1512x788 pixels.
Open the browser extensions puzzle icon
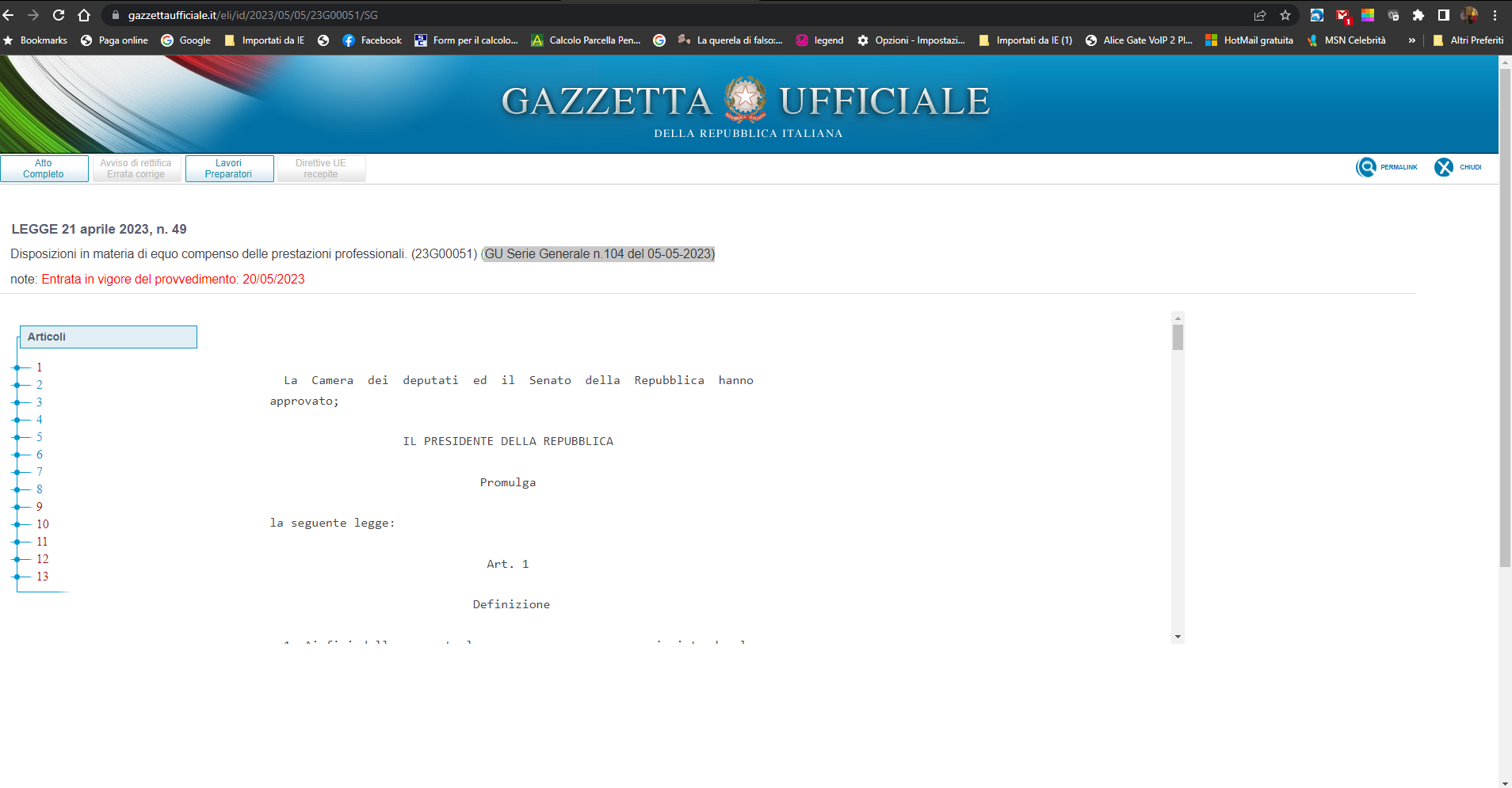(x=1418, y=15)
